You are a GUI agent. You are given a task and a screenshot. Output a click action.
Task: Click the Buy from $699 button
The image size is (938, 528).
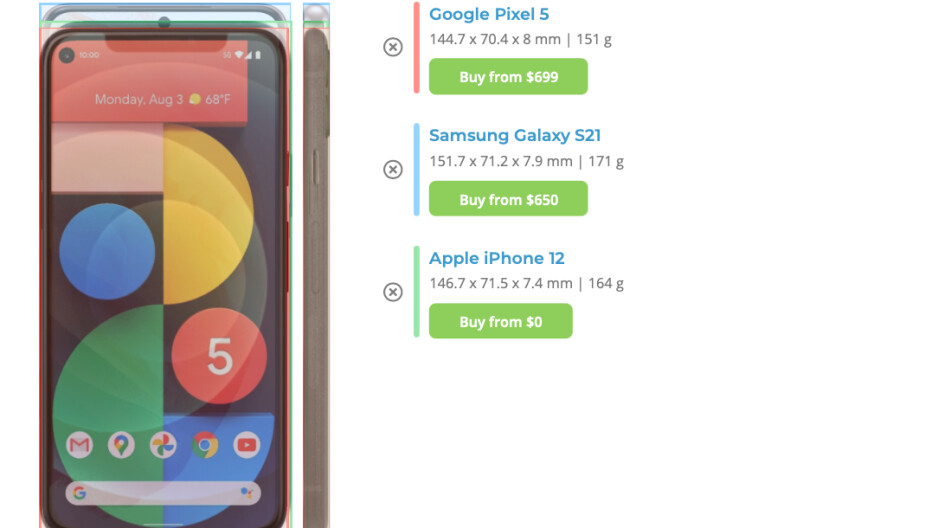pos(508,77)
